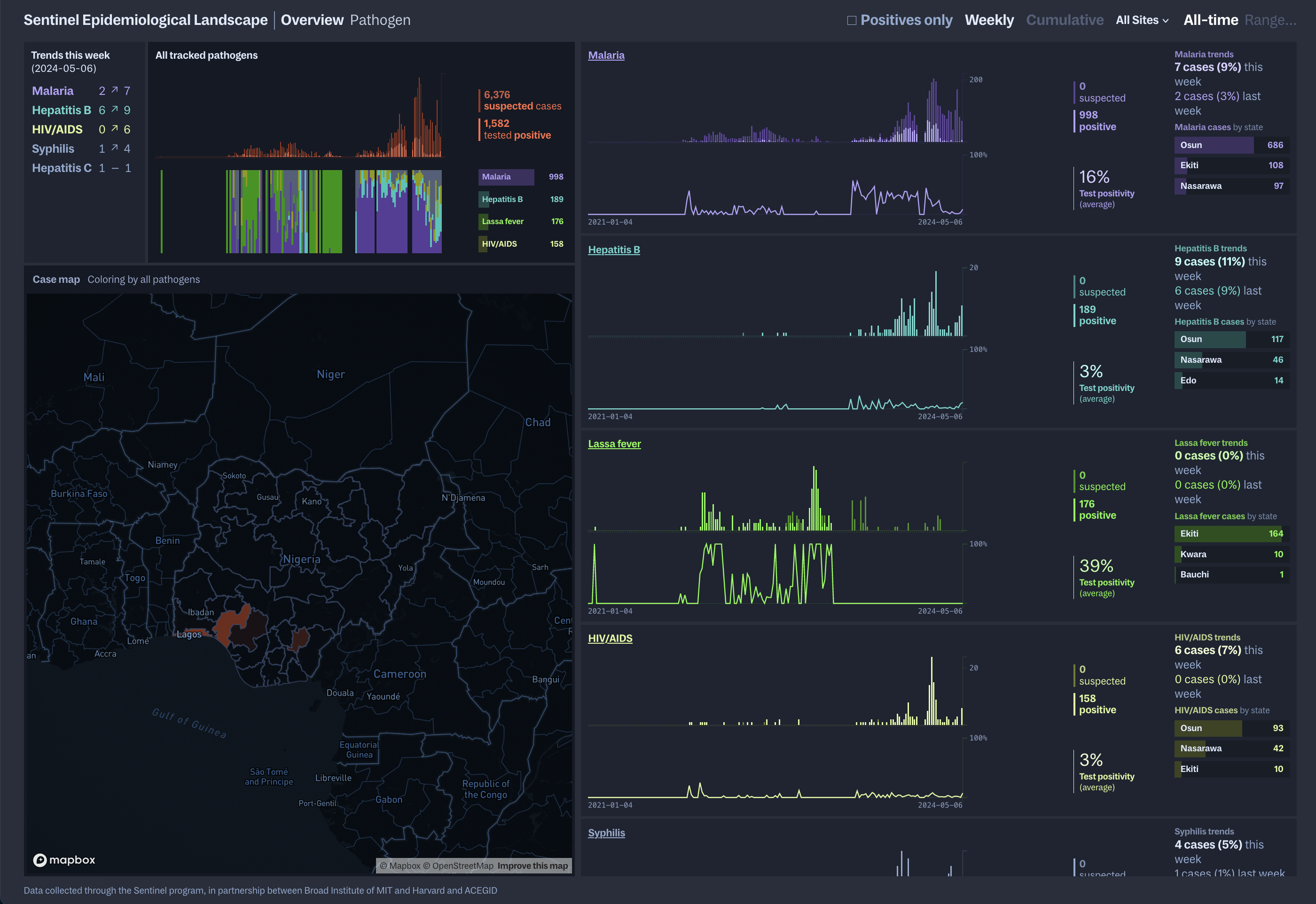
Task: Click the Malaria weekly cases bar chart
Action: click(775, 109)
